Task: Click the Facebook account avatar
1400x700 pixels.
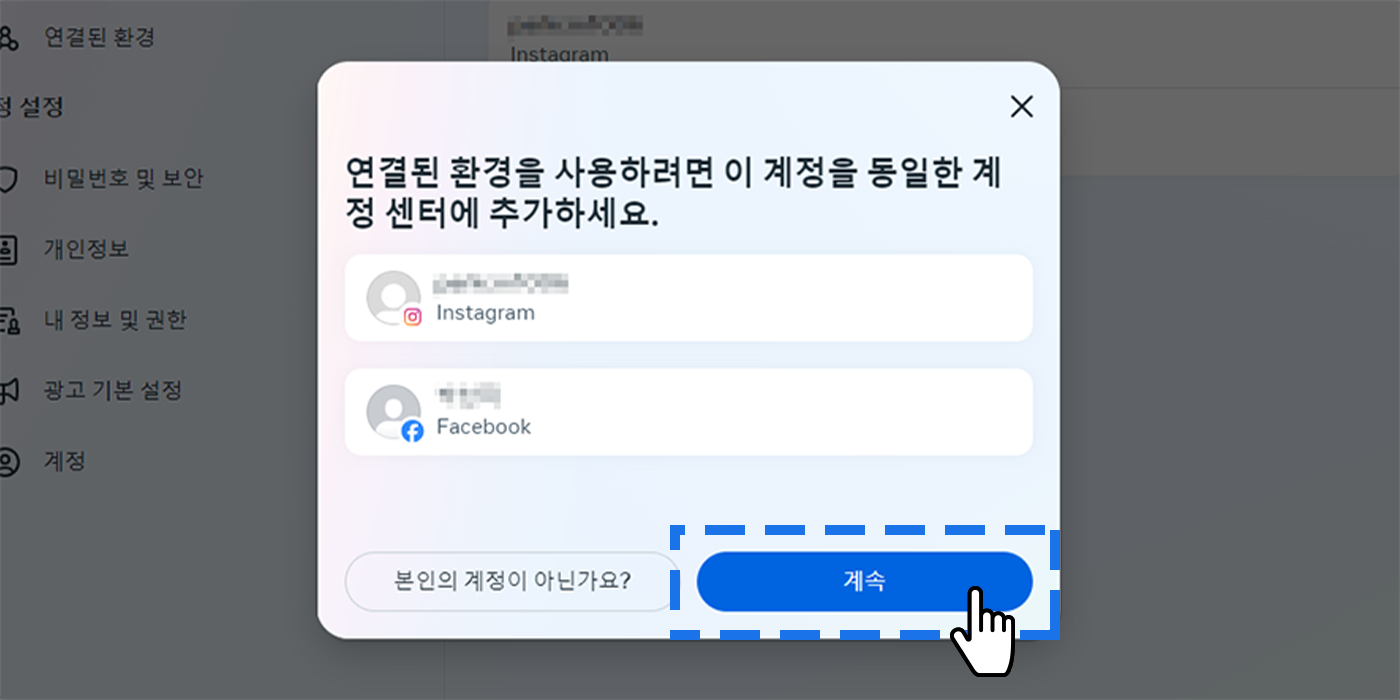Action: 393,412
